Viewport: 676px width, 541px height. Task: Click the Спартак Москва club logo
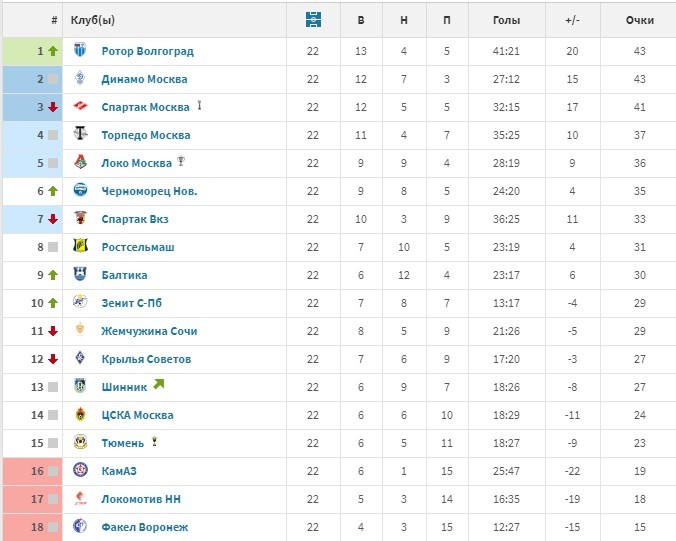pos(80,106)
